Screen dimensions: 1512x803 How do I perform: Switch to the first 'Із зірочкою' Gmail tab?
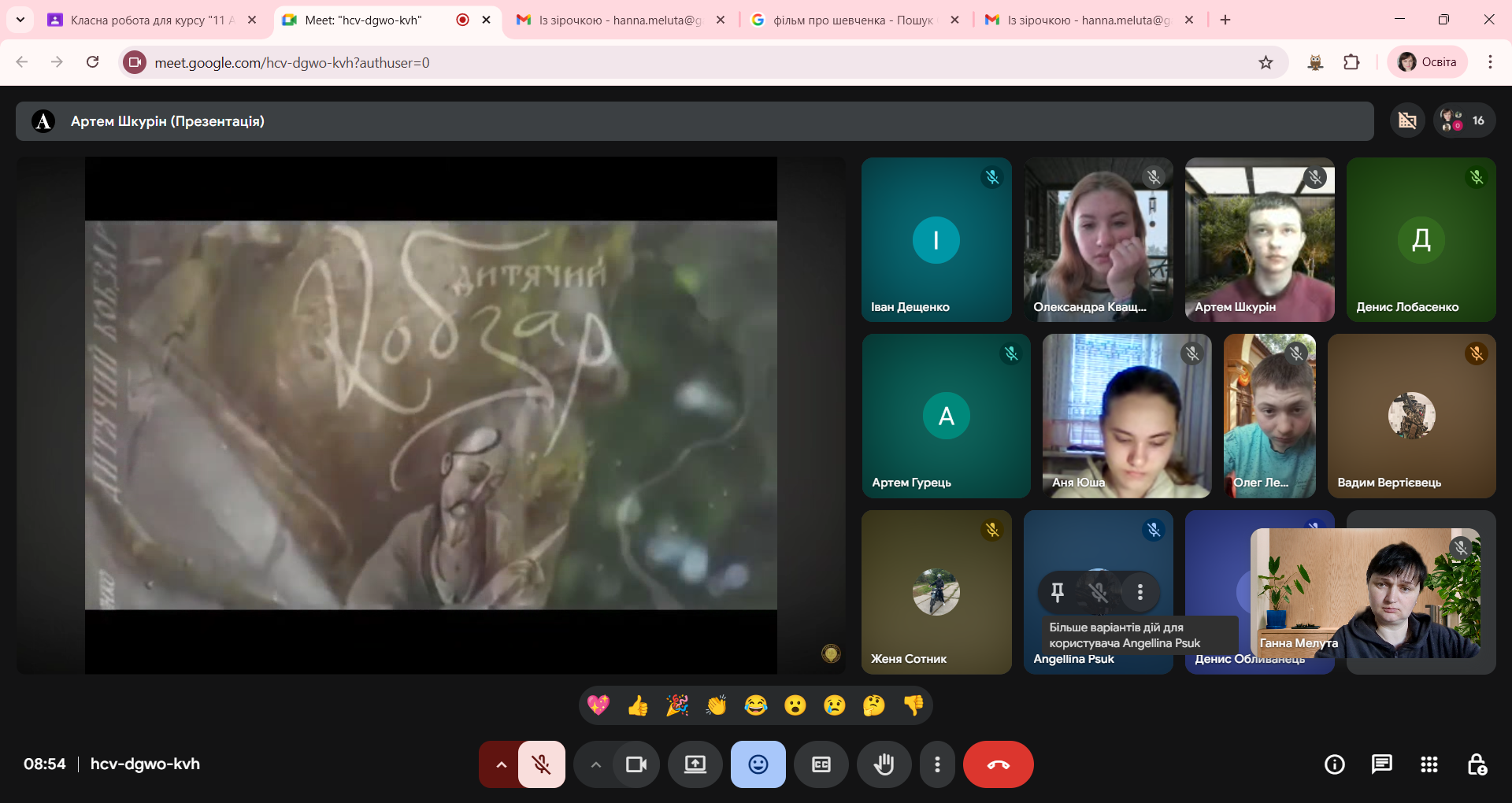point(620,20)
